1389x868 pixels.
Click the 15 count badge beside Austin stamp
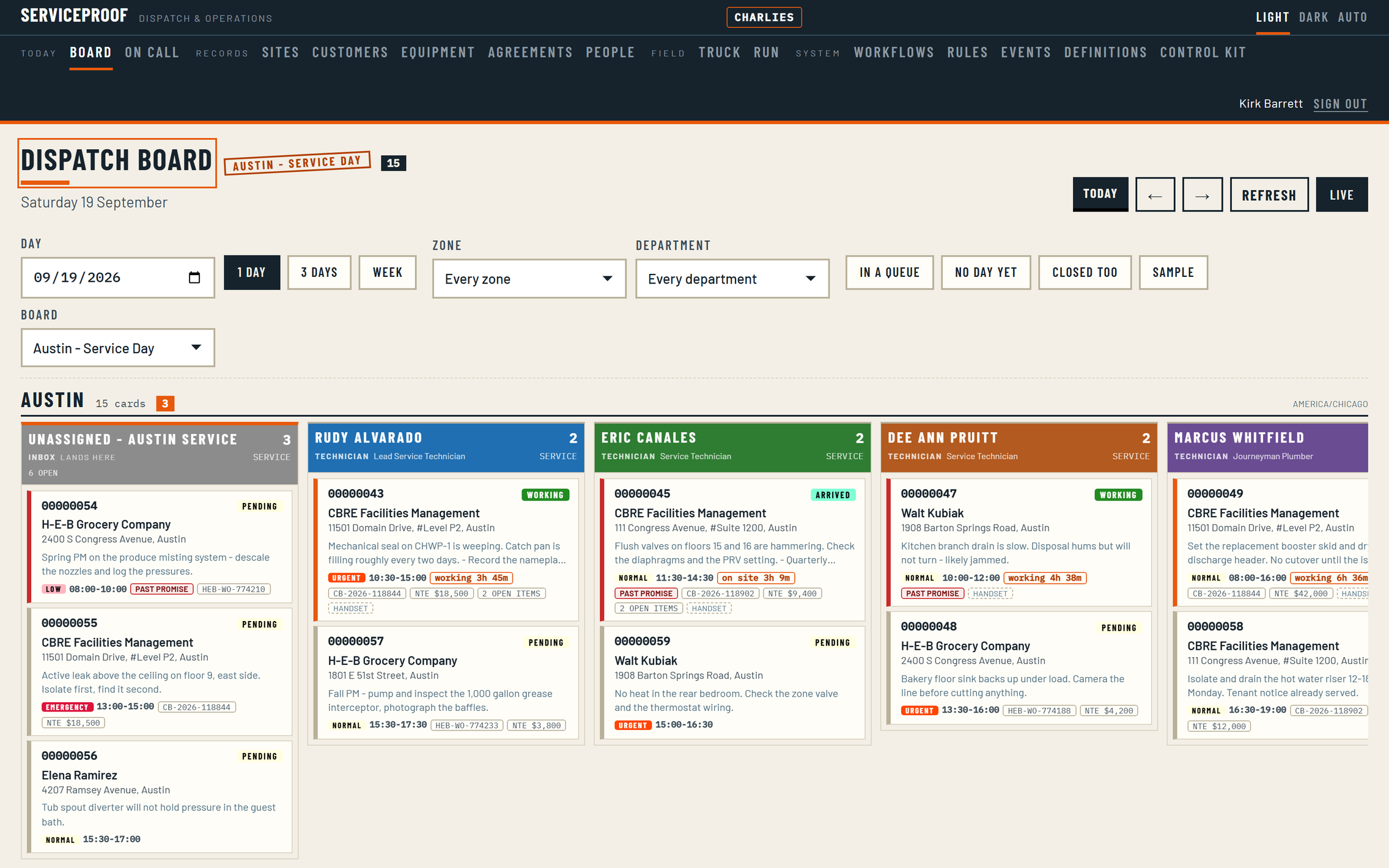[393, 163]
